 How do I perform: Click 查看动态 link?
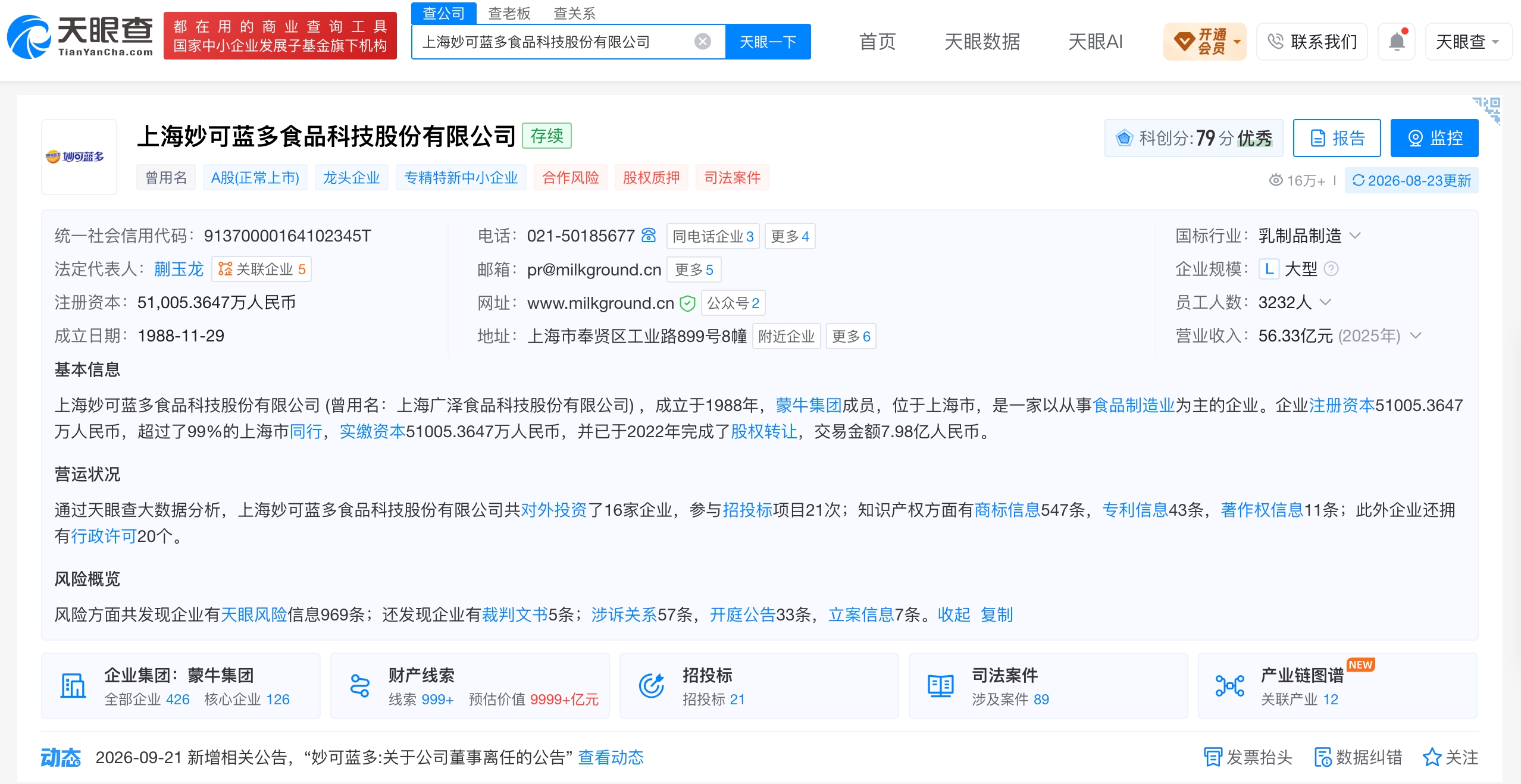click(611, 757)
